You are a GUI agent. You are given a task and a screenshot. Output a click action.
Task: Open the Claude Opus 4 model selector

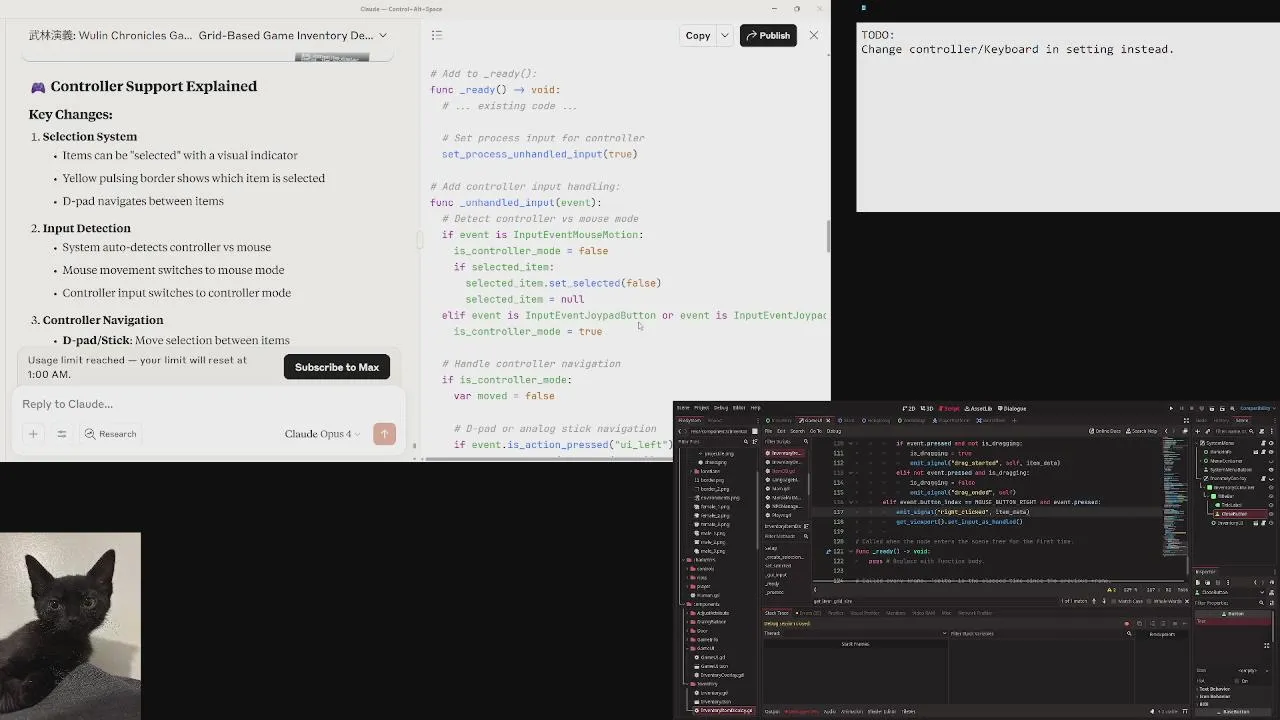[x=322, y=434]
